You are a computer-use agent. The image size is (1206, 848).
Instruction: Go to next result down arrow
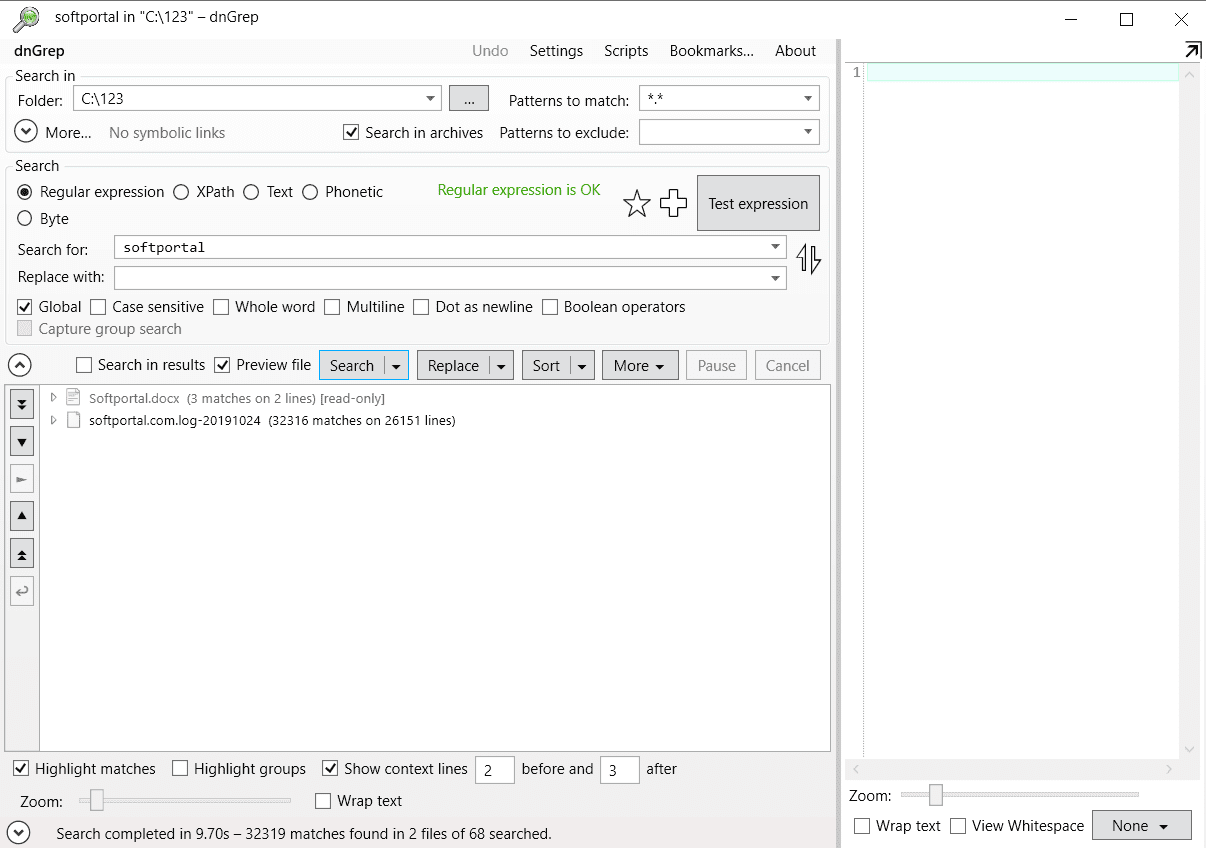tap(22, 441)
